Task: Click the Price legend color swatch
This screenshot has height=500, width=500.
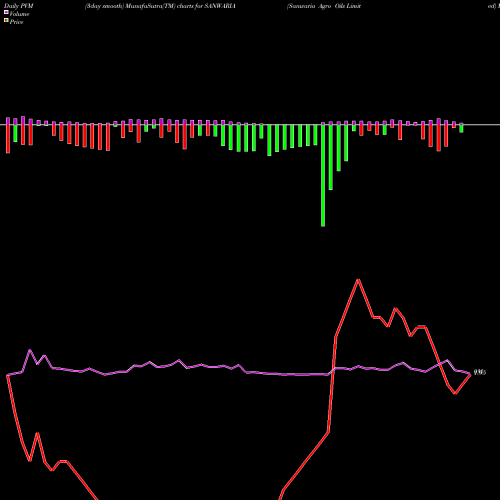Action: 6,20
